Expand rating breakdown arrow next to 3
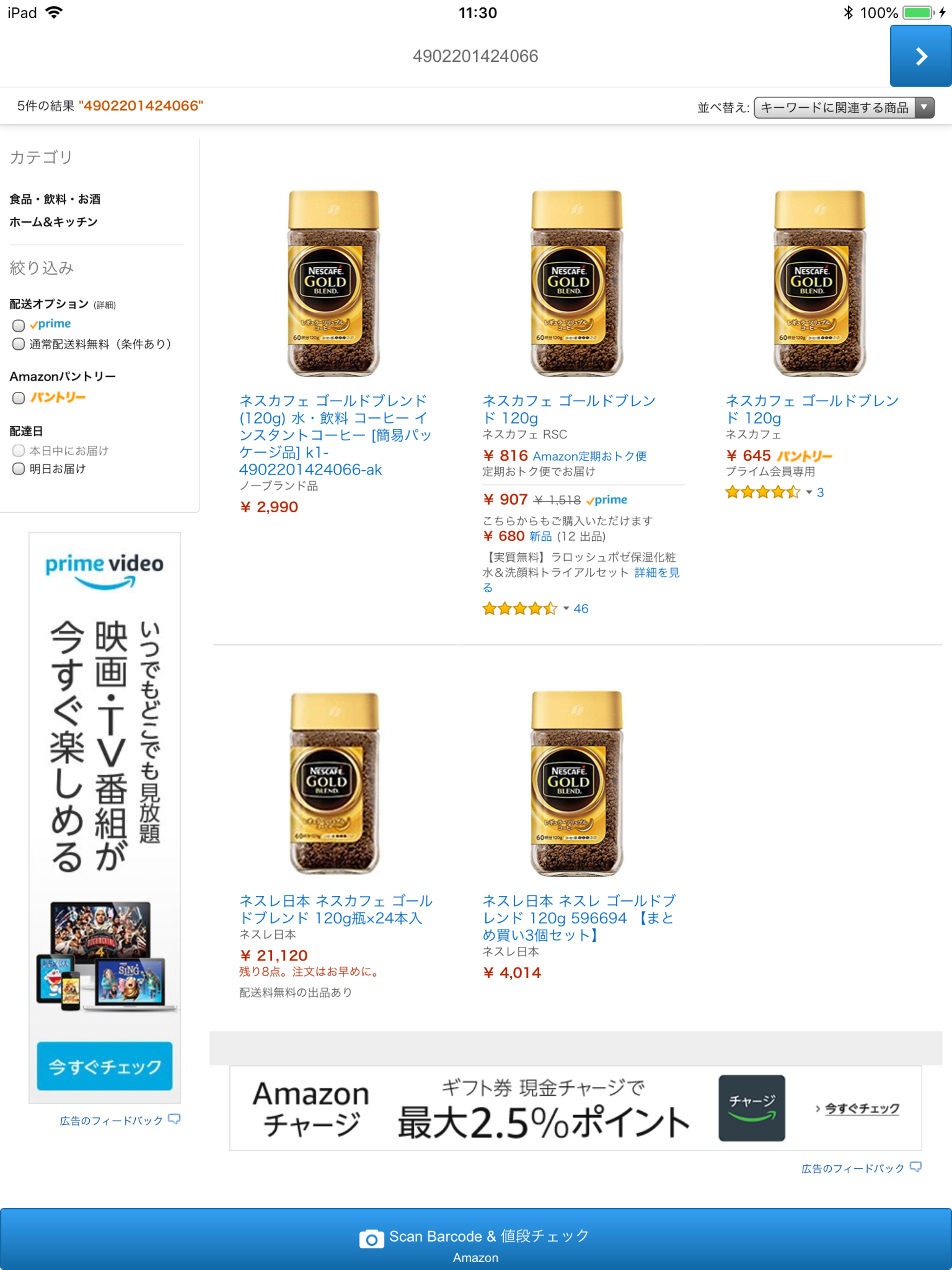 809,492
